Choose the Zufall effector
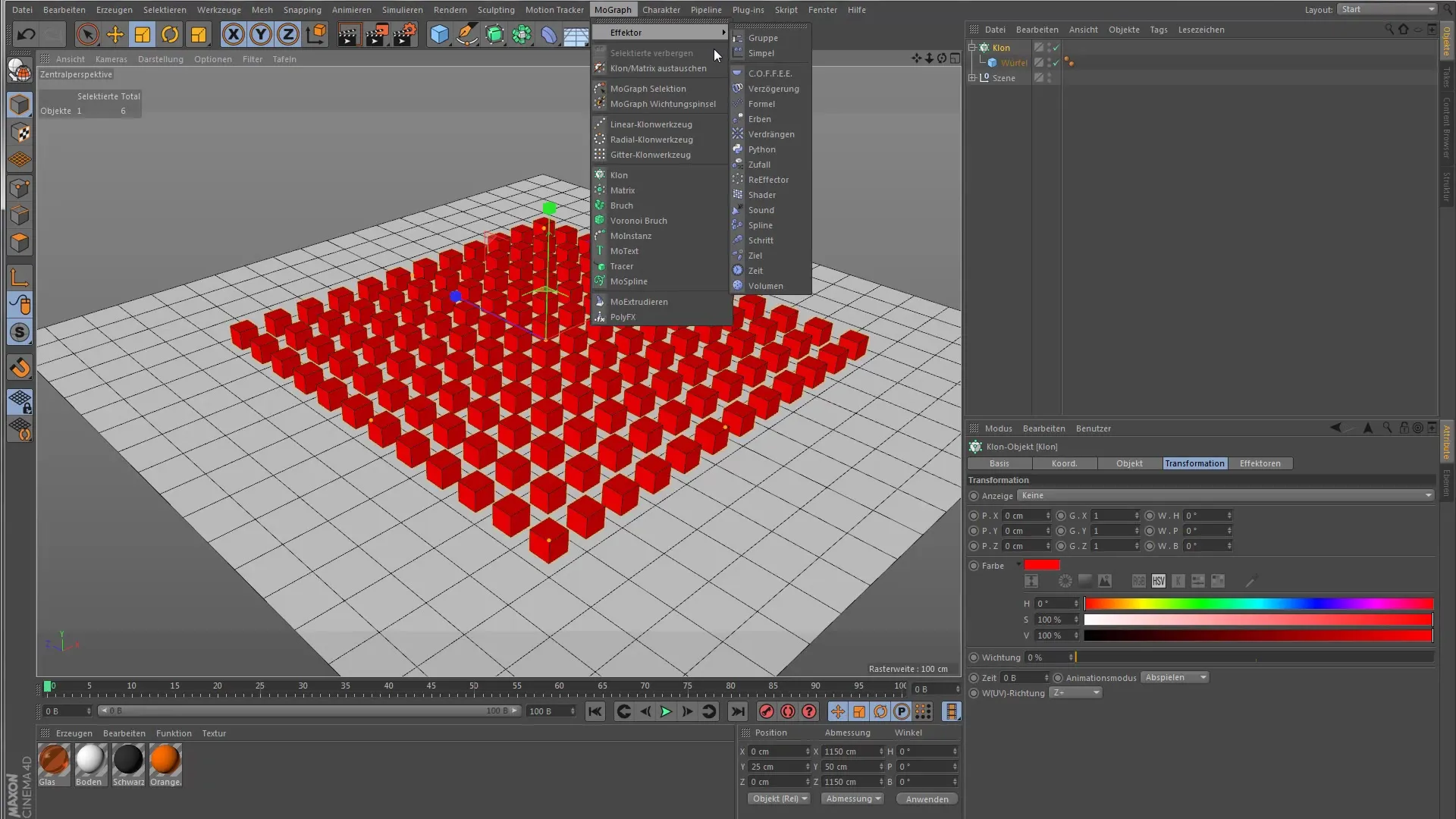 [x=759, y=165]
